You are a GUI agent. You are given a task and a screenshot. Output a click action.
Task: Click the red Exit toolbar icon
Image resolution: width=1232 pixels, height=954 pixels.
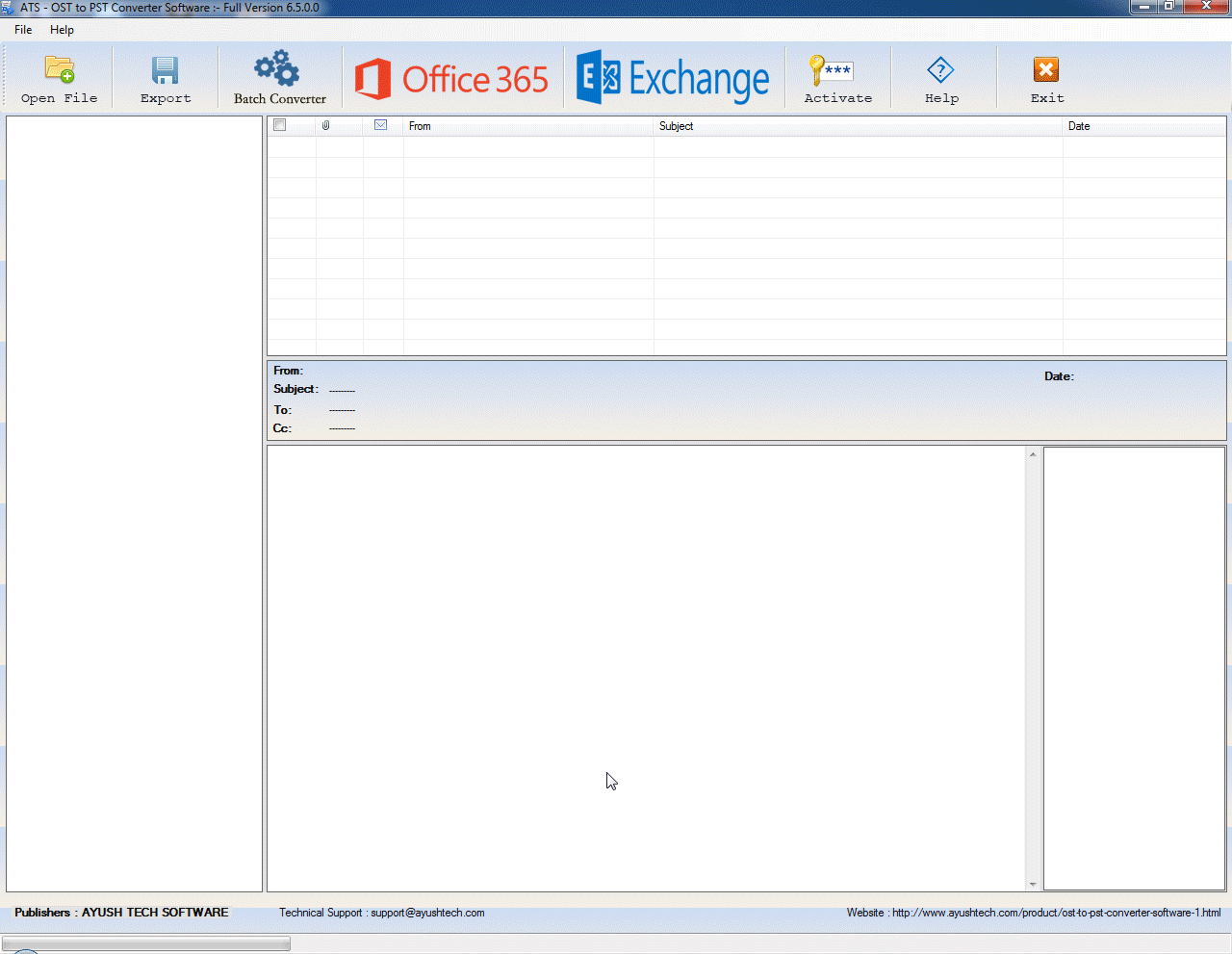1046,70
